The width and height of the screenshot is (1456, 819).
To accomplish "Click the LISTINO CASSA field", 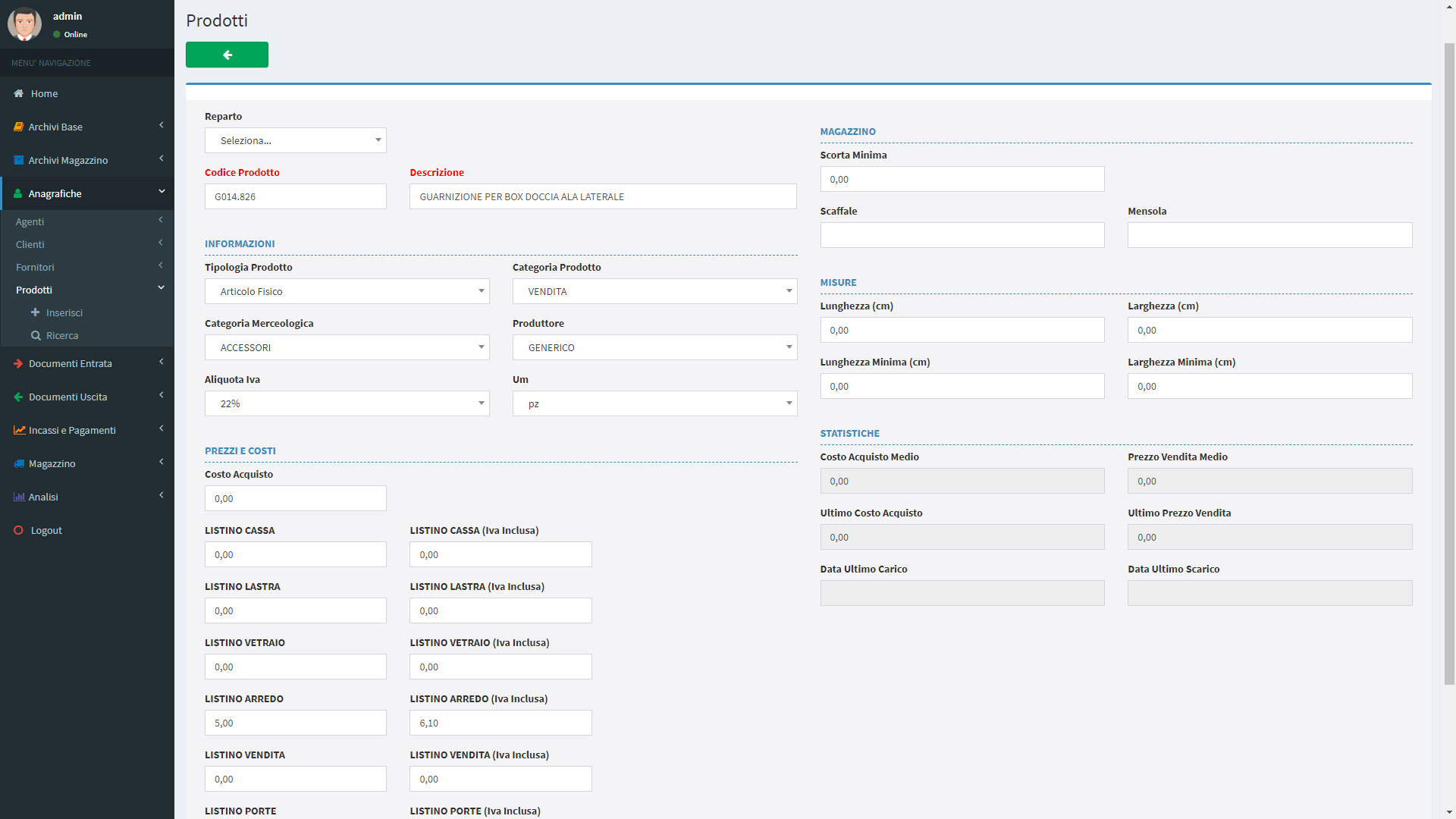I will point(296,554).
